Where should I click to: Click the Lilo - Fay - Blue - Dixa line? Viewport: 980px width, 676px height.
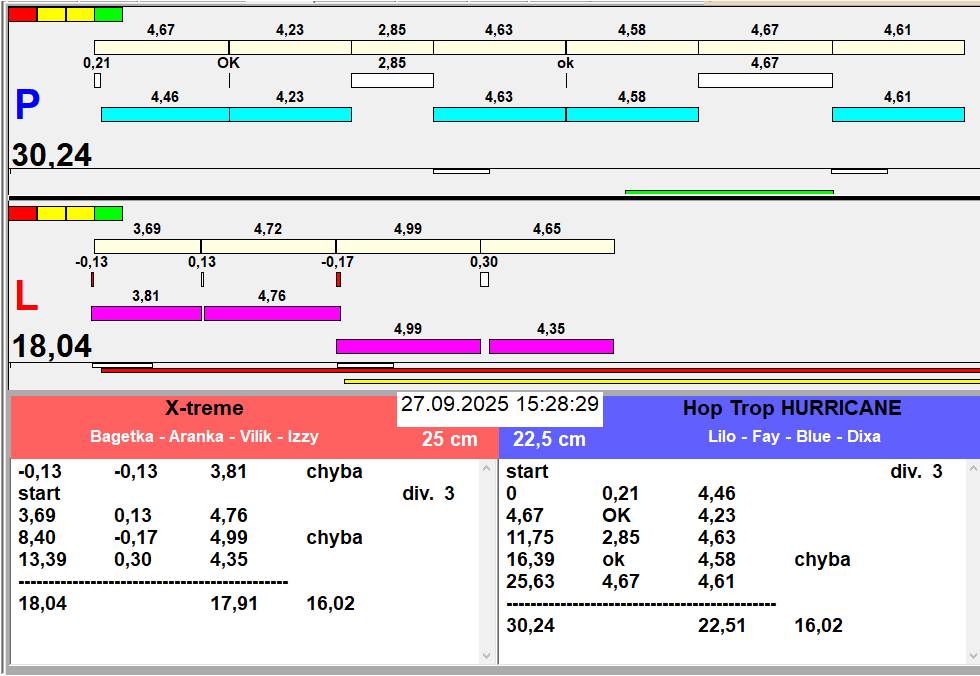pyautogui.click(x=794, y=436)
